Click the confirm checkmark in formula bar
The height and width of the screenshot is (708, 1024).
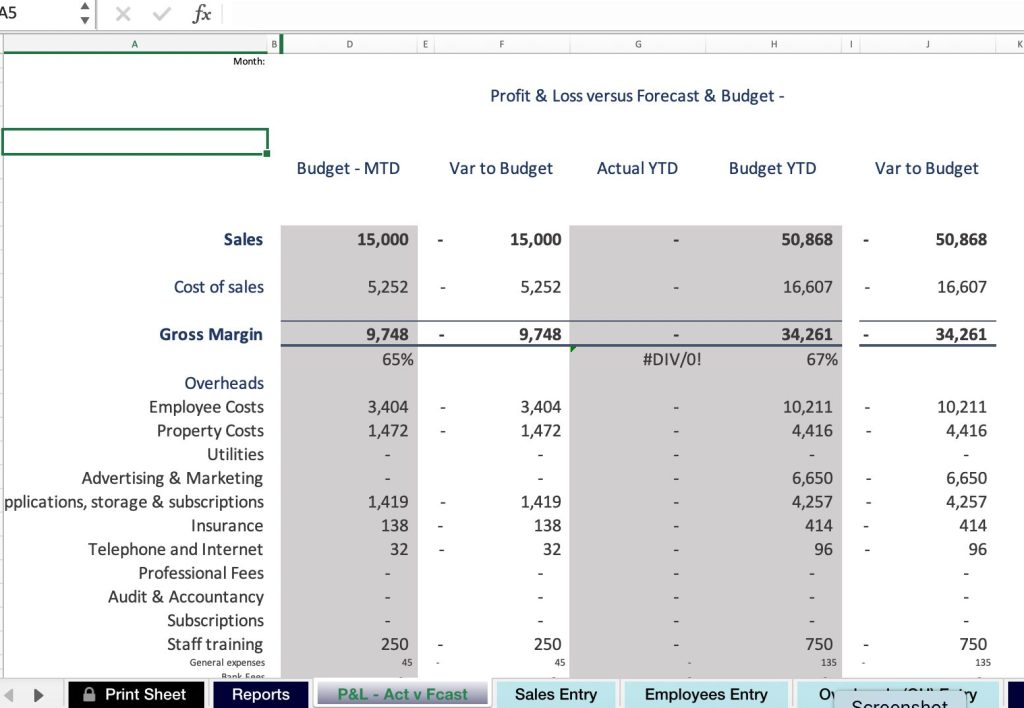[162, 14]
